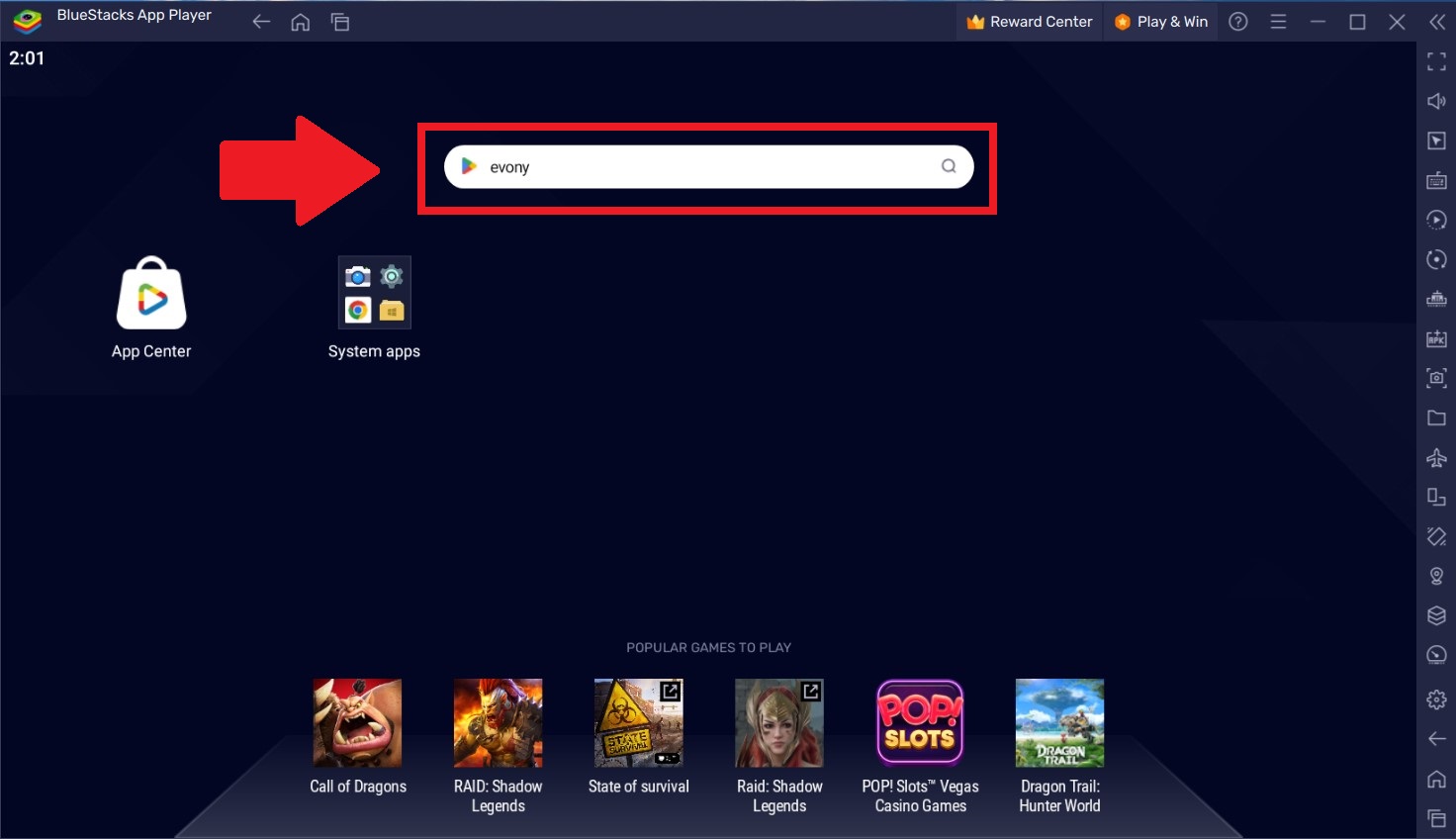1456x839 pixels.
Task: Open the macro play-circle icon in the sidebar
Action: 1436,220
